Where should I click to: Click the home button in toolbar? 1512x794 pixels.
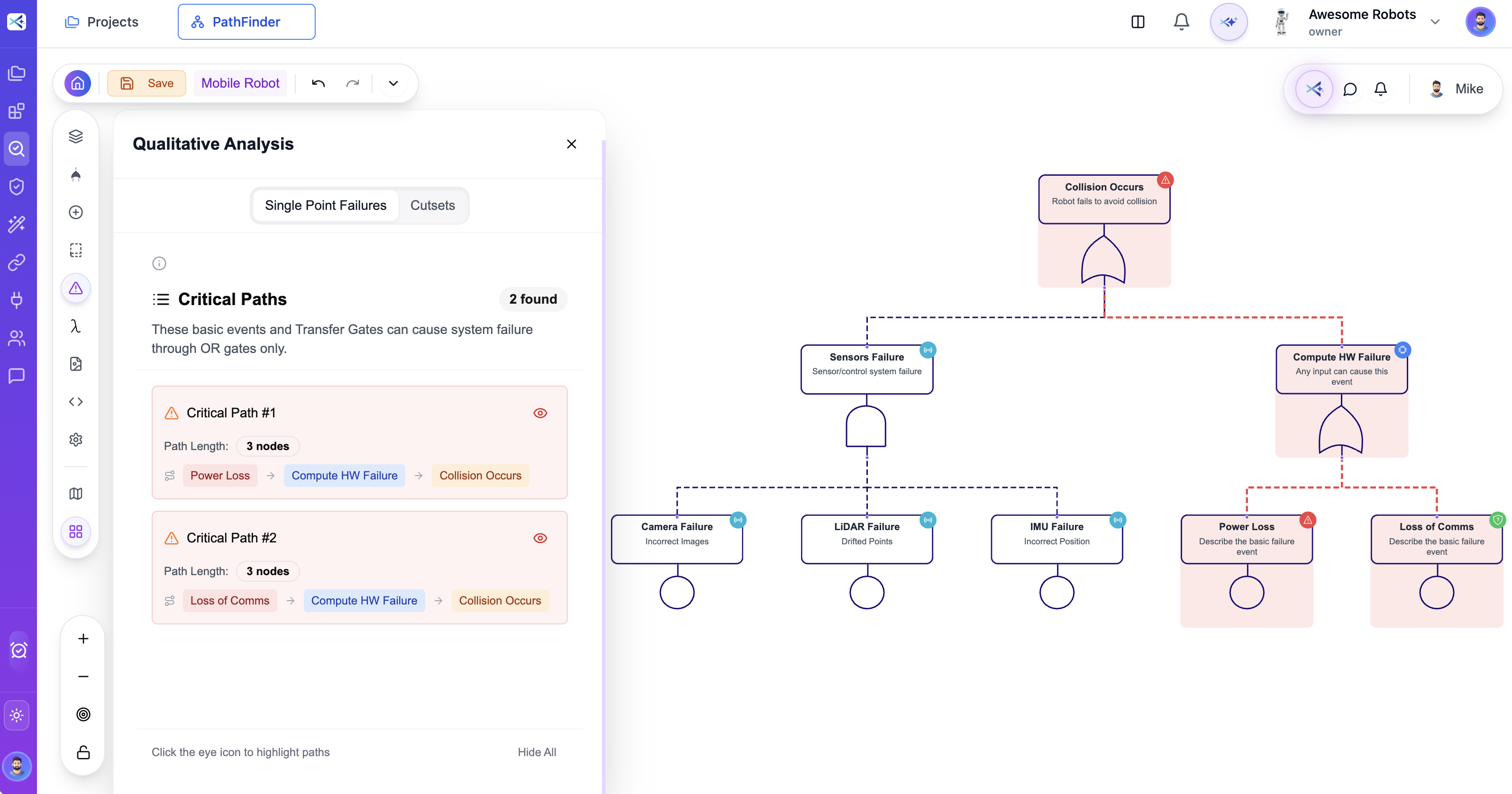[77, 83]
